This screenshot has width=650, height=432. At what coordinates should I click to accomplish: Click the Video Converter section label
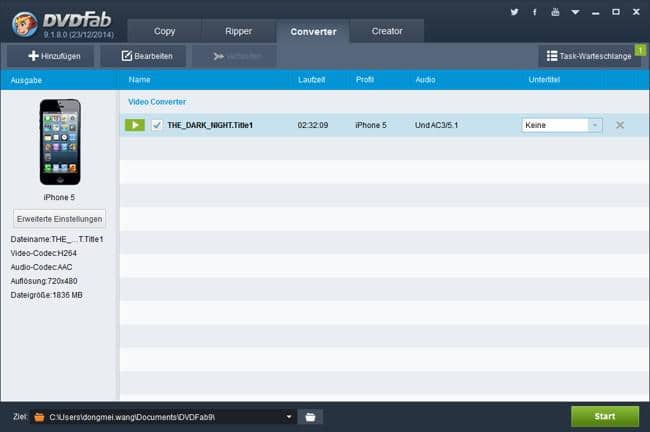point(157,102)
